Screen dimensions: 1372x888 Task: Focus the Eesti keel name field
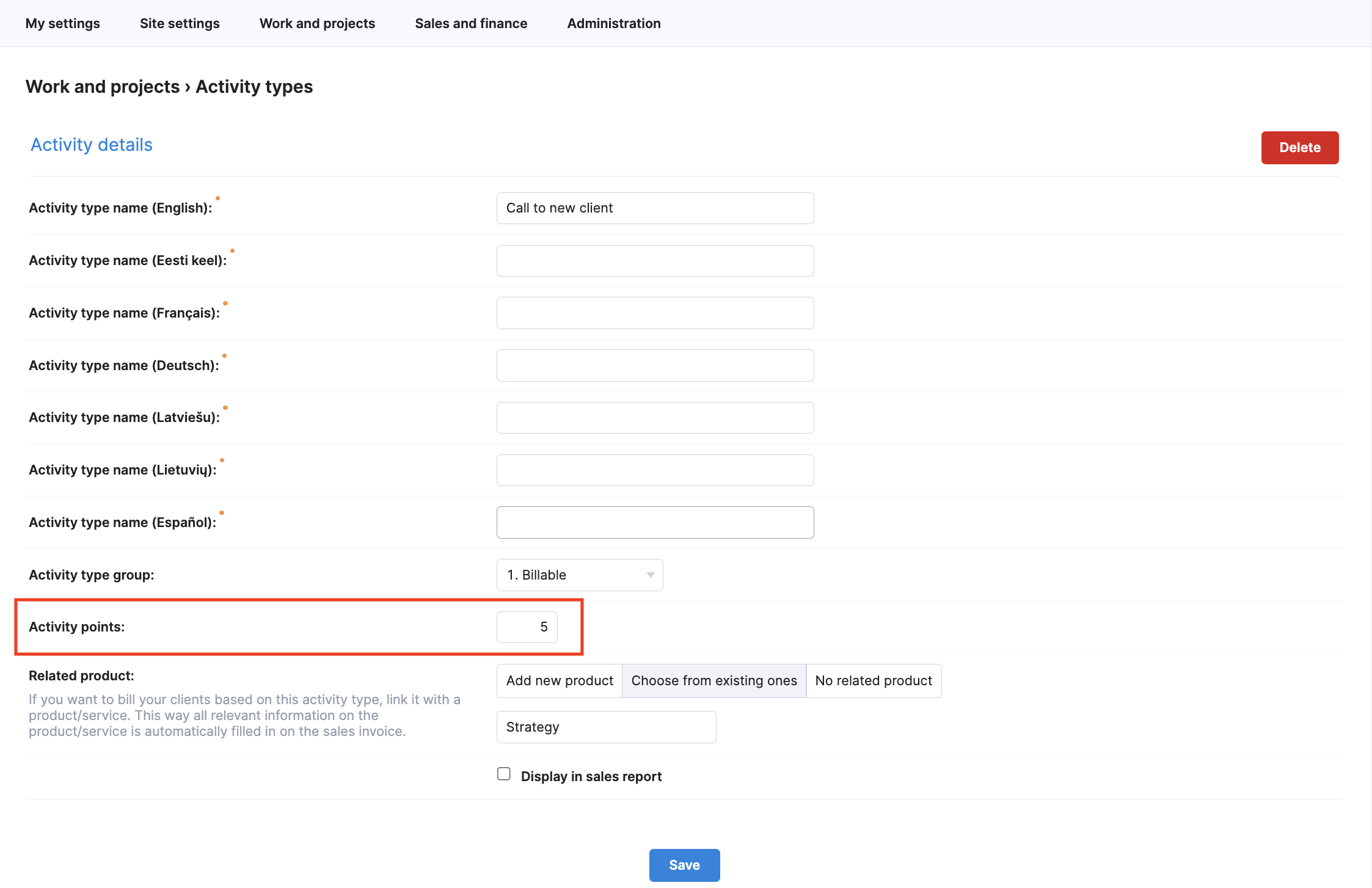tap(655, 261)
